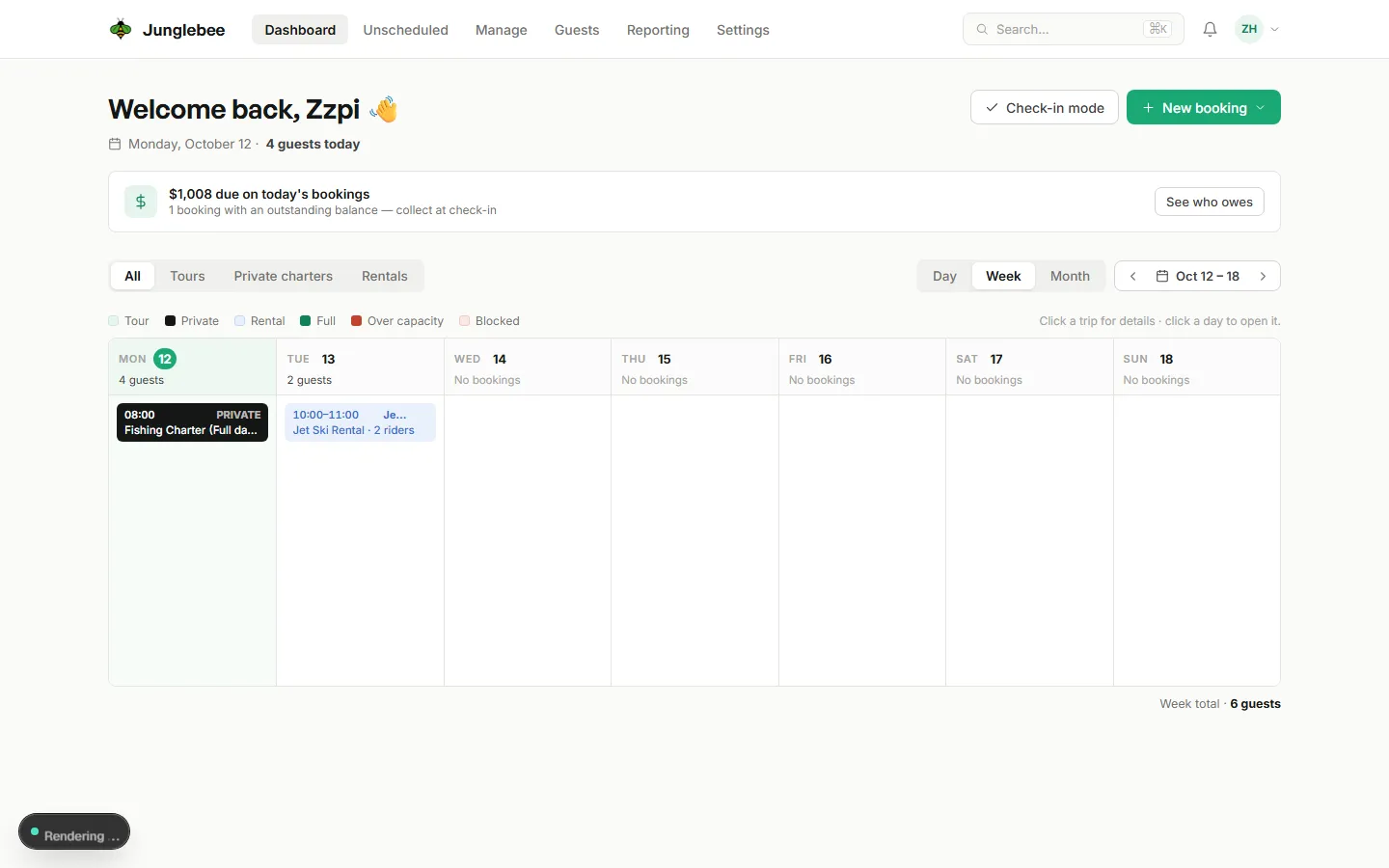Open the Oct 12 – 18 date picker
Viewport: 1389px width, 868px height.
click(x=1198, y=276)
